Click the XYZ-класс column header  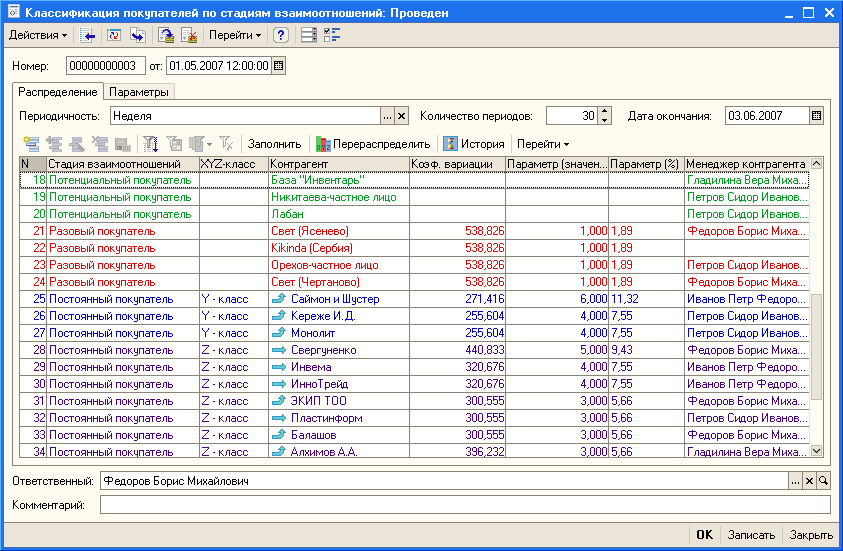(x=233, y=164)
